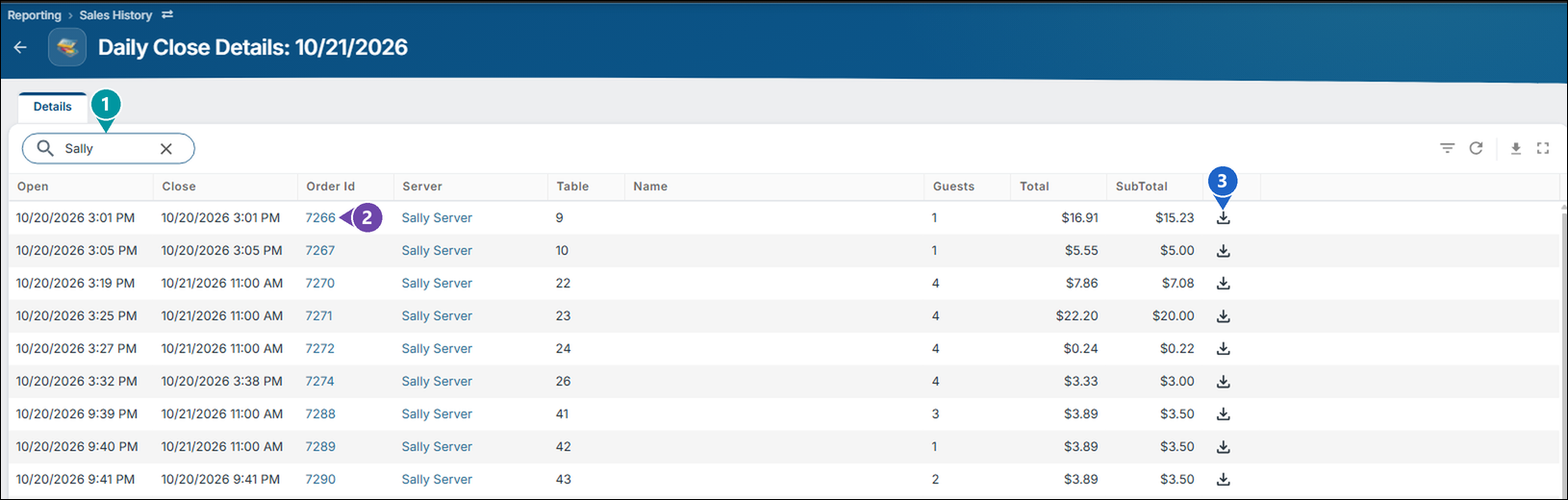
Task: Open order 7274 link
Action: tap(320, 382)
